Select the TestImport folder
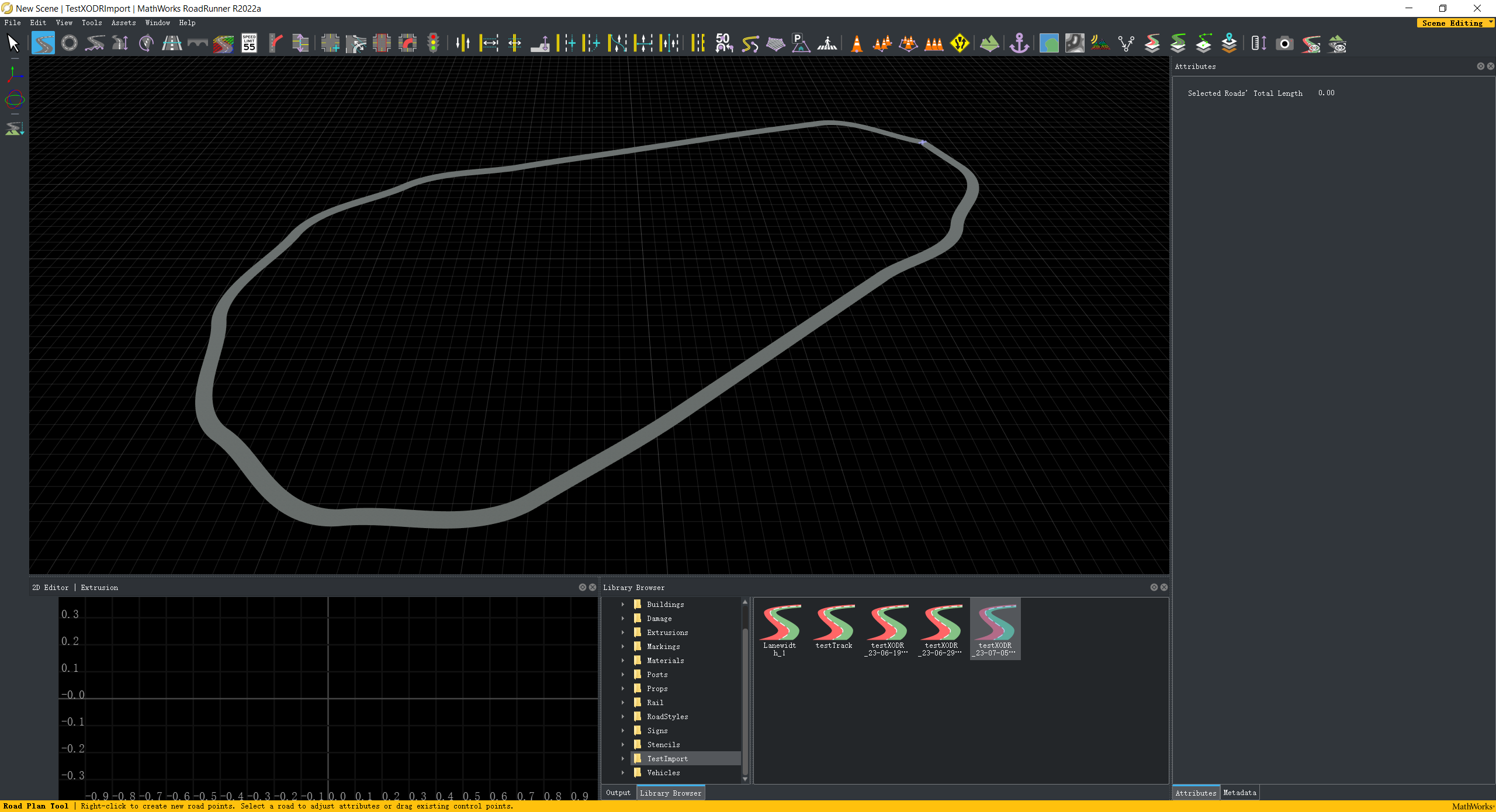 [x=667, y=759]
